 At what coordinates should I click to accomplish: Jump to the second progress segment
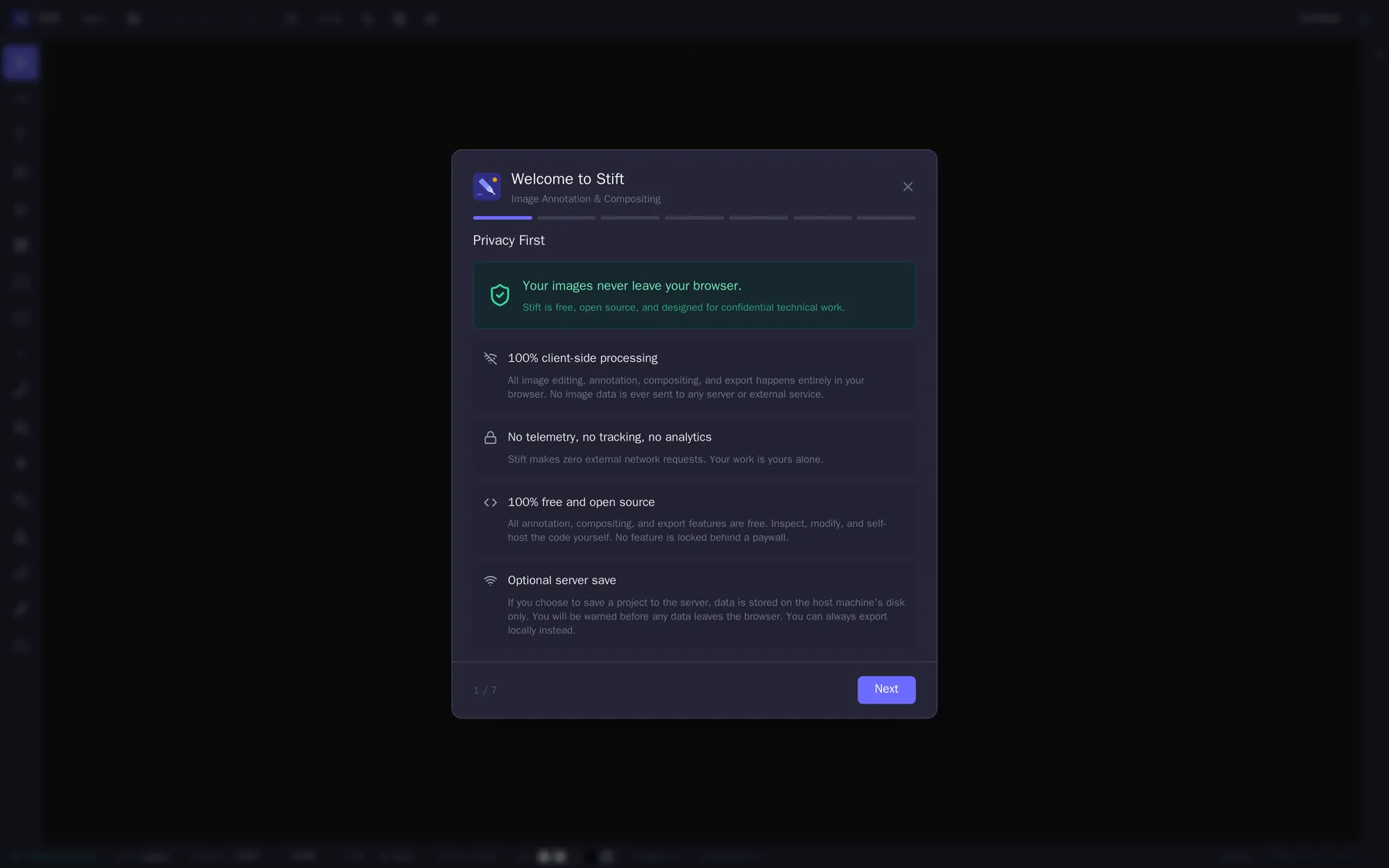pos(566,218)
